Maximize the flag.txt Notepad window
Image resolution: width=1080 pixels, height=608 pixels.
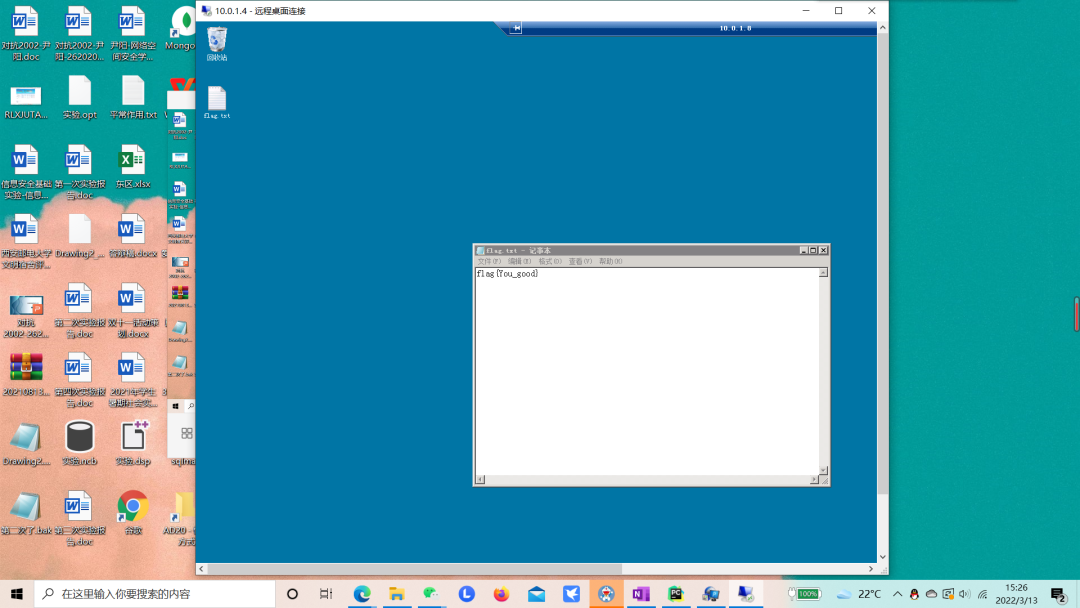813,251
